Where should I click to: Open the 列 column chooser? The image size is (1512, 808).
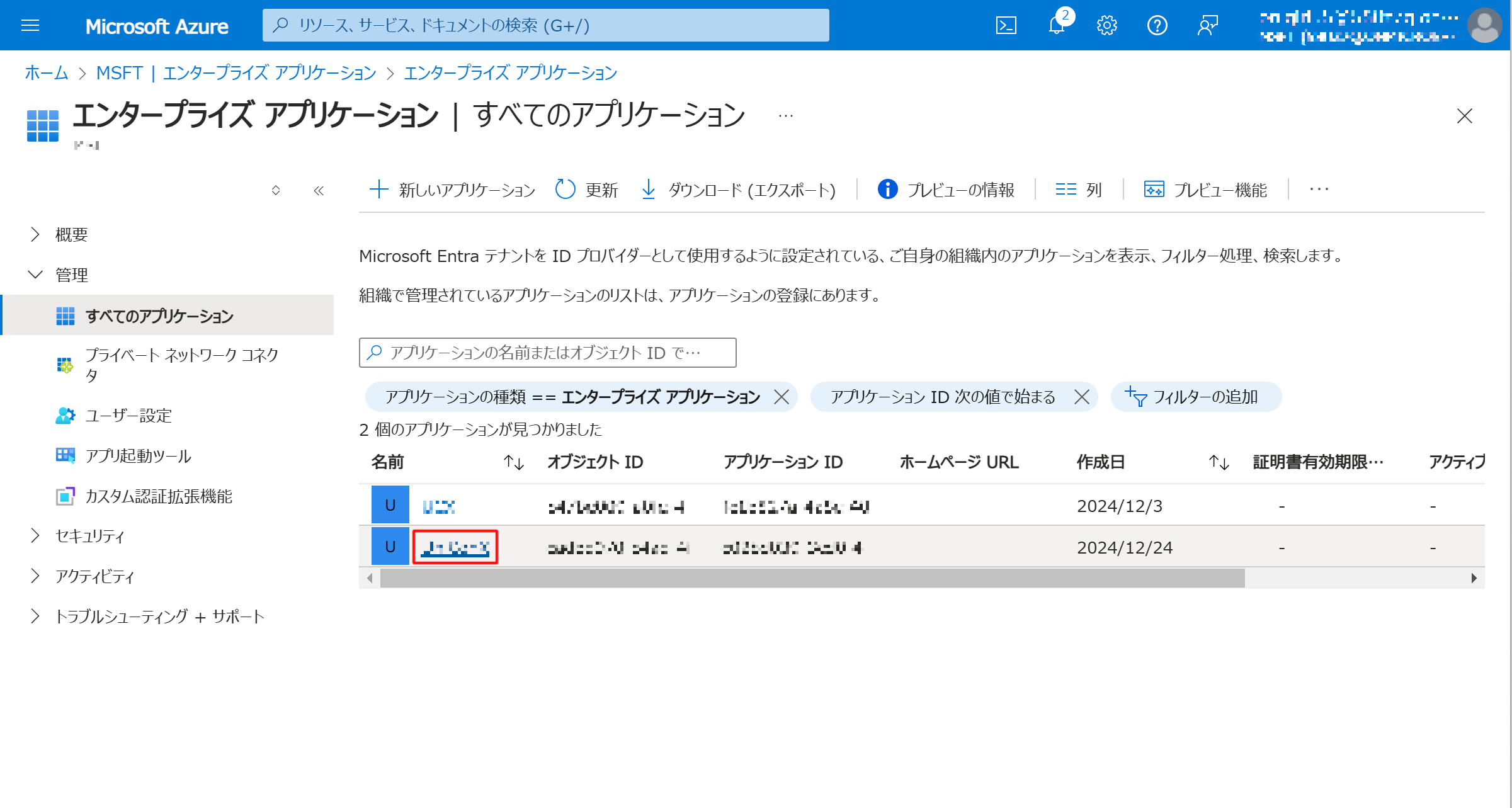[1078, 190]
